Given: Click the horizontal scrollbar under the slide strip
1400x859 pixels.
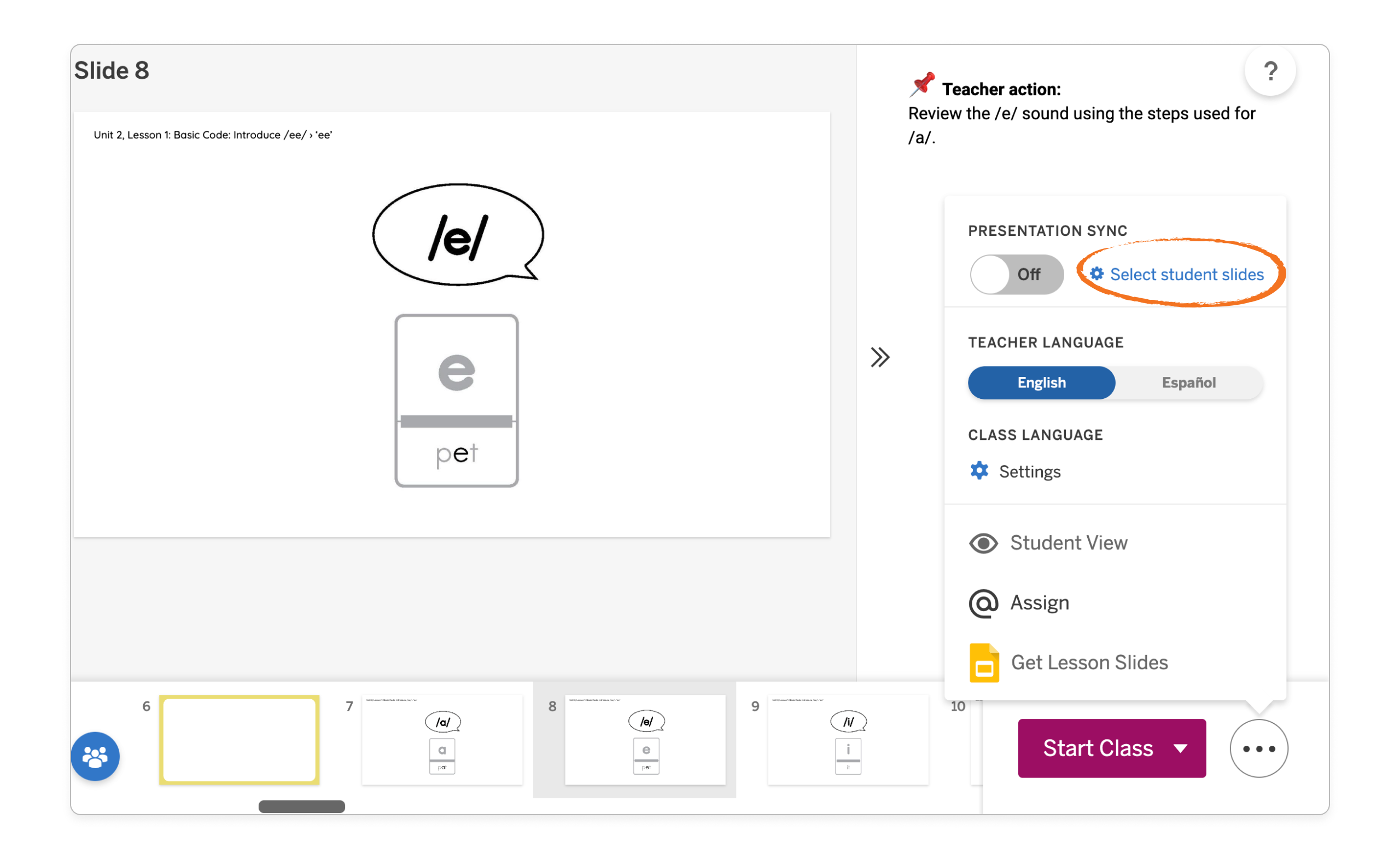Looking at the screenshot, I should (x=301, y=806).
